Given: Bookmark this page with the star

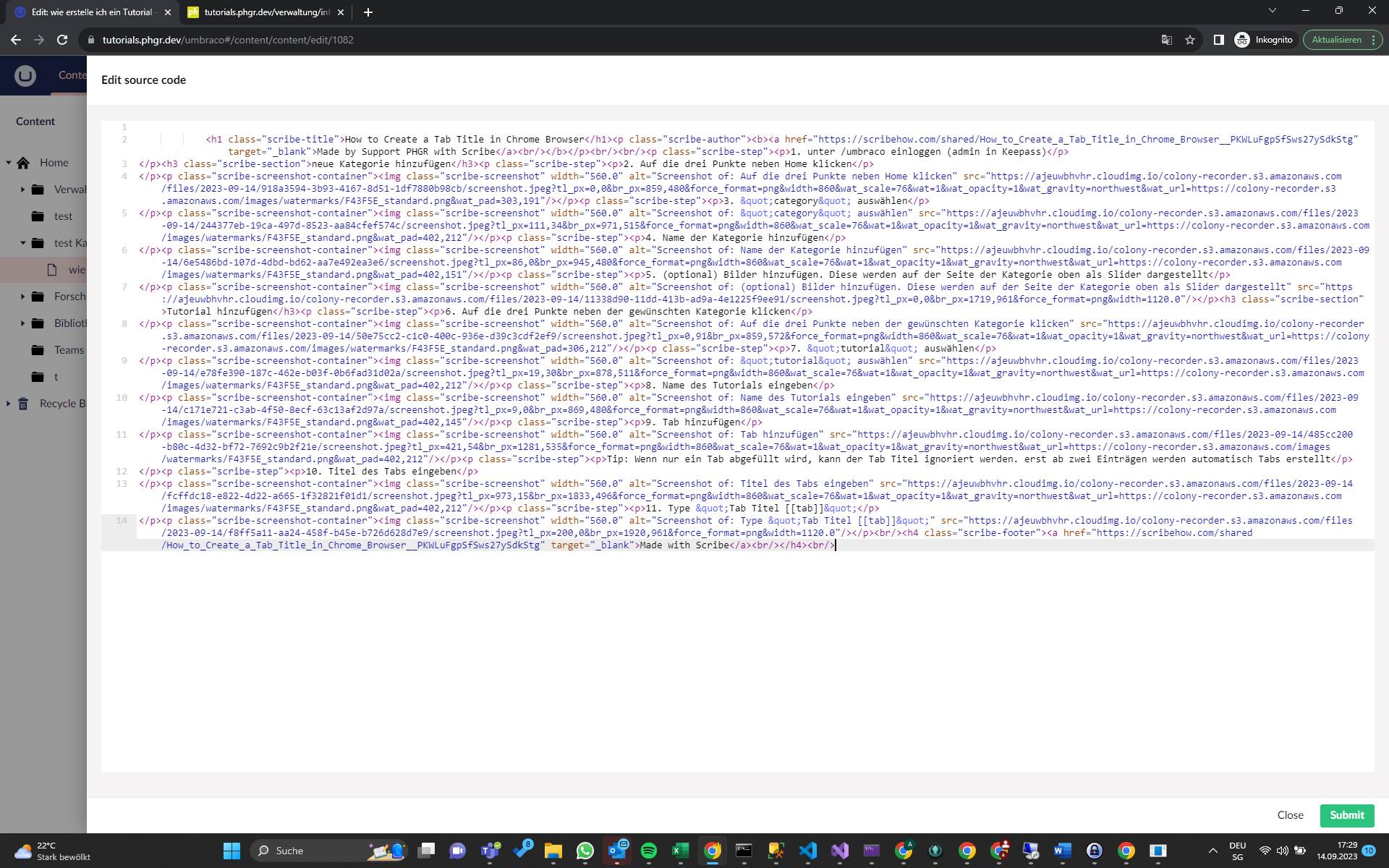Looking at the screenshot, I should click(1190, 40).
